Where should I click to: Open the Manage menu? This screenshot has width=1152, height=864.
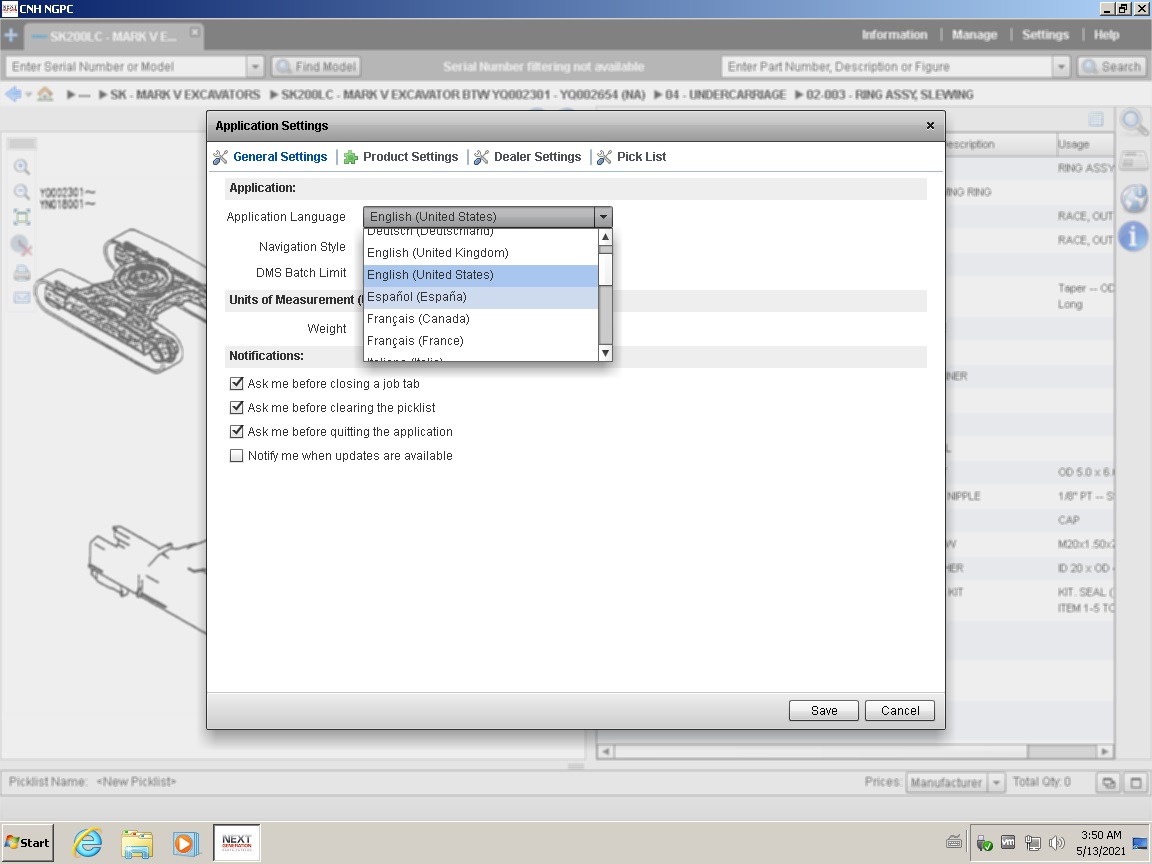(x=974, y=35)
